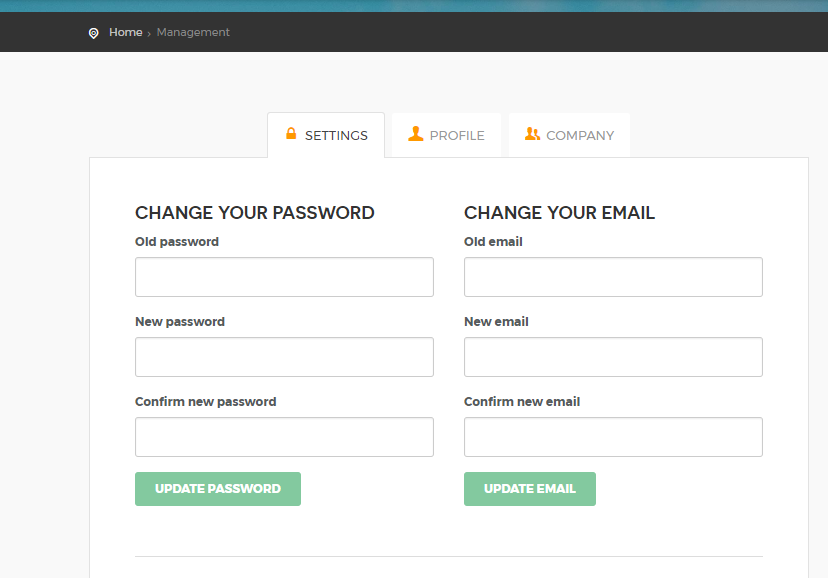Submit with the Update Password button

pyautogui.click(x=218, y=489)
